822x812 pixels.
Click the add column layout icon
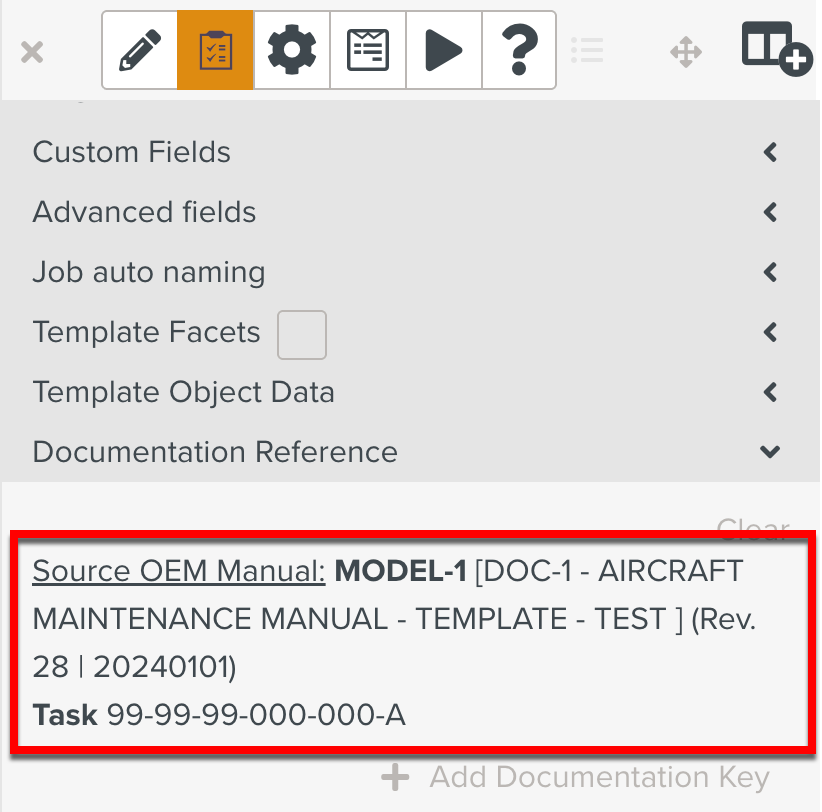tap(776, 50)
